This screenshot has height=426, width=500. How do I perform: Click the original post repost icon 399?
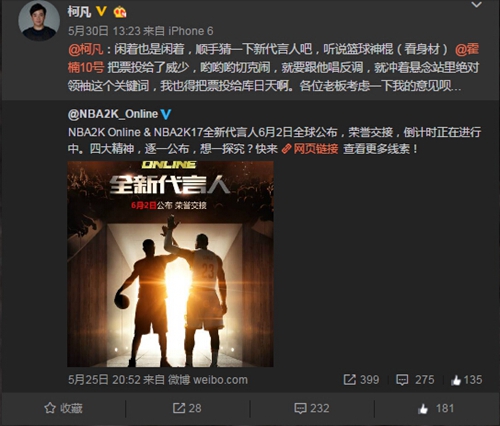coord(361,380)
